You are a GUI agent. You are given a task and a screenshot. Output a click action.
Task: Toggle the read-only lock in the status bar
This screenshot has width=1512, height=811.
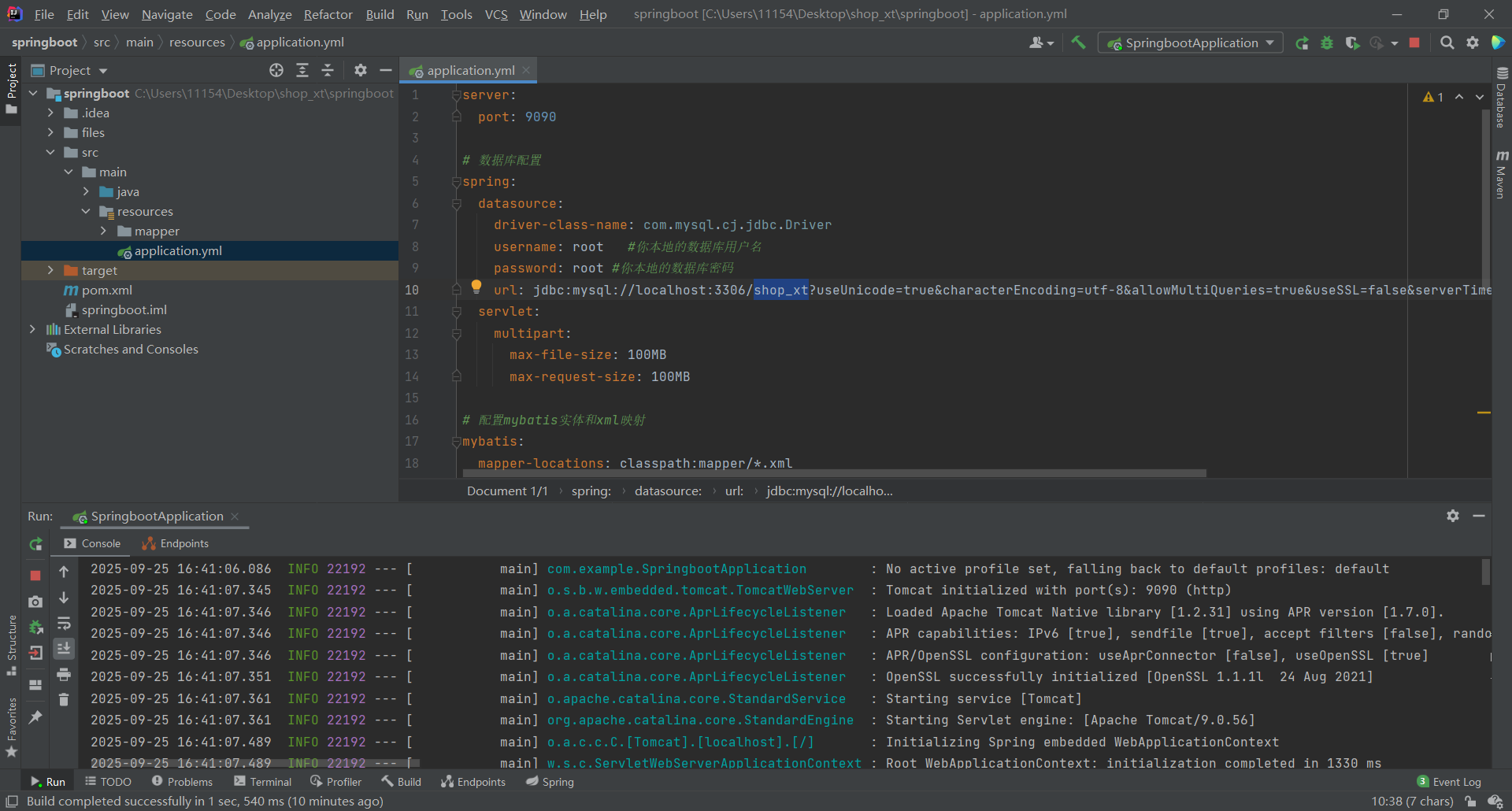1470,802
